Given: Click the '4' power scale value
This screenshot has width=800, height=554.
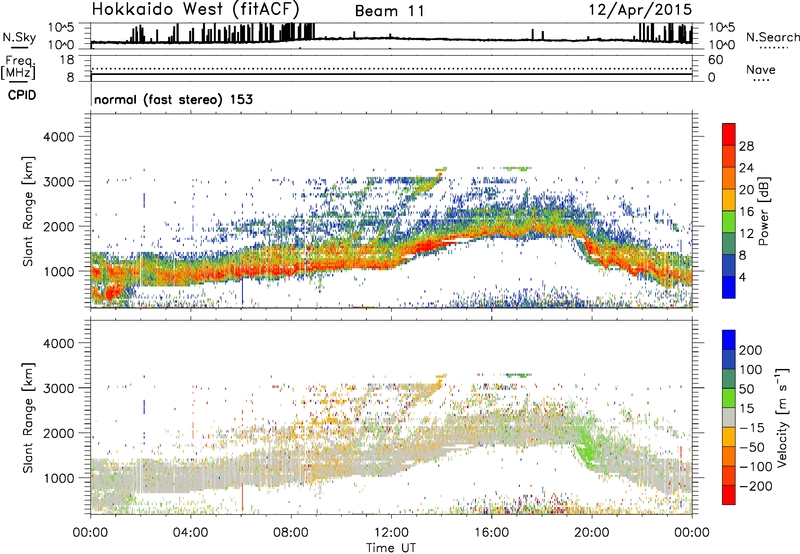Looking at the screenshot, I should 742,277.
